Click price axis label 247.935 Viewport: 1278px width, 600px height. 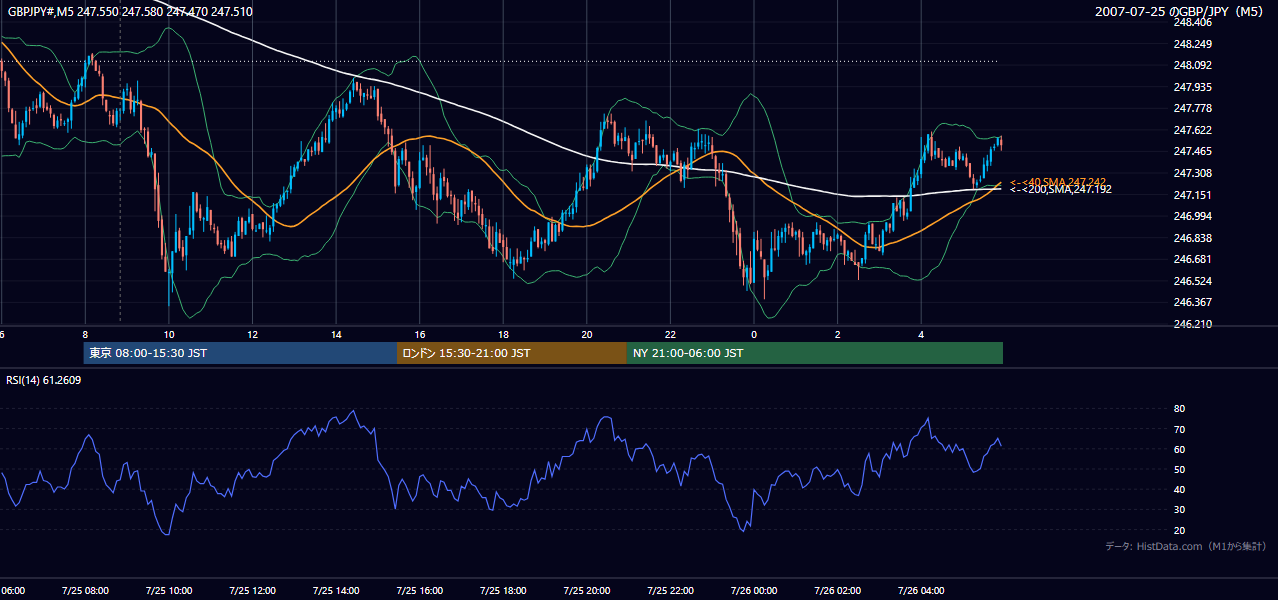[x=1193, y=87]
